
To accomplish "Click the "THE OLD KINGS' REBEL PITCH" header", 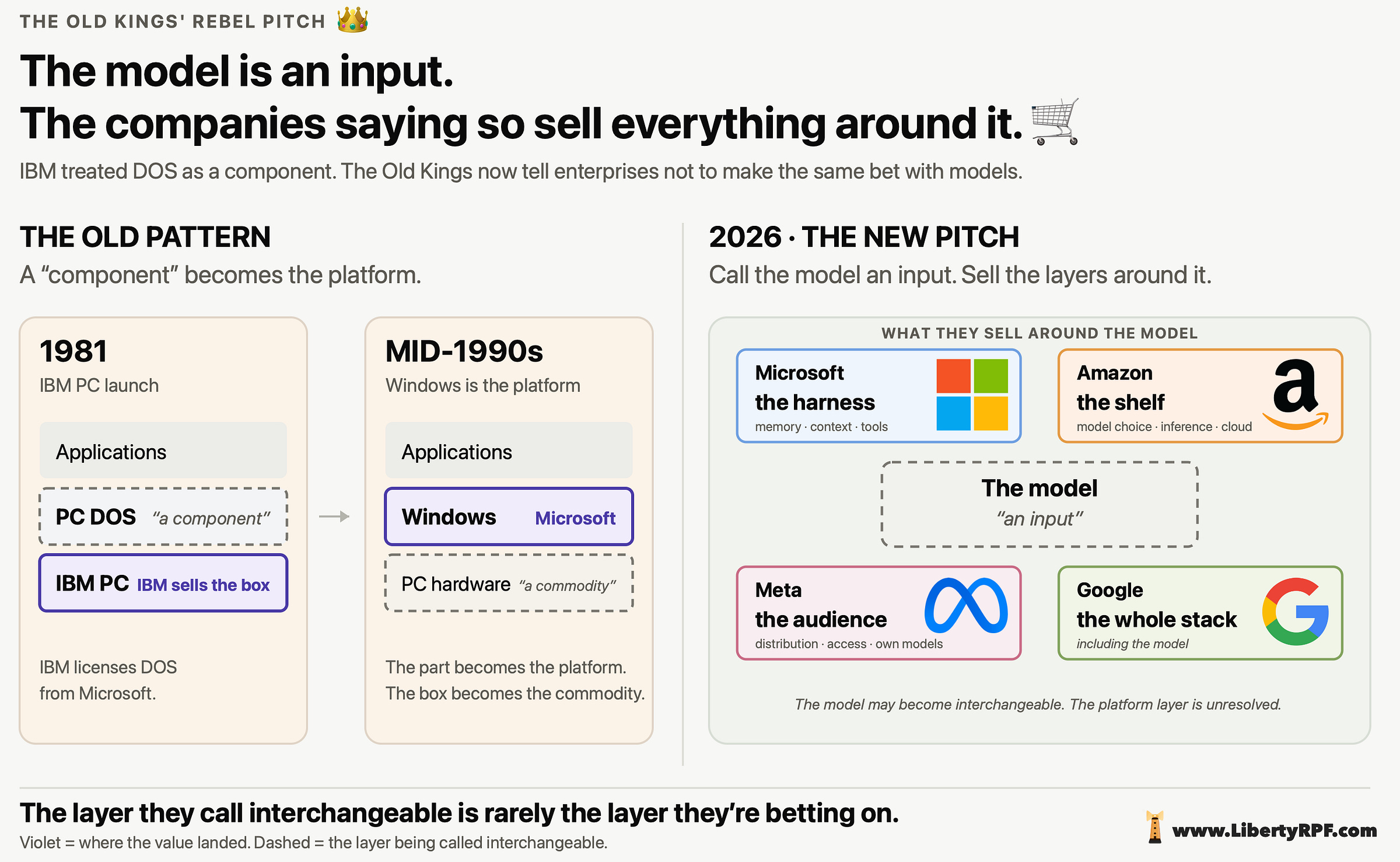I will pyautogui.click(x=173, y=22).
